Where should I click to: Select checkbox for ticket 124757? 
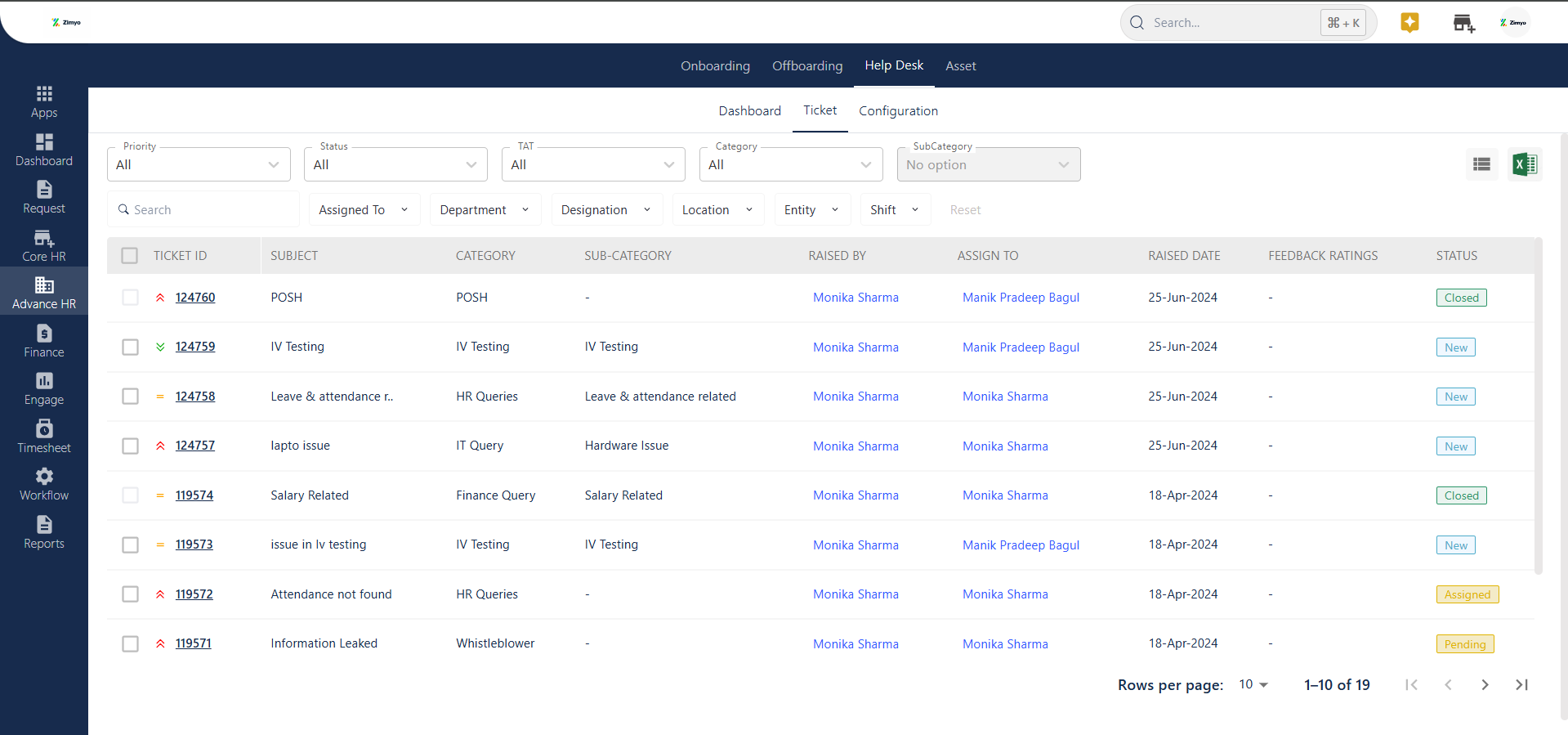coord(130,446)
